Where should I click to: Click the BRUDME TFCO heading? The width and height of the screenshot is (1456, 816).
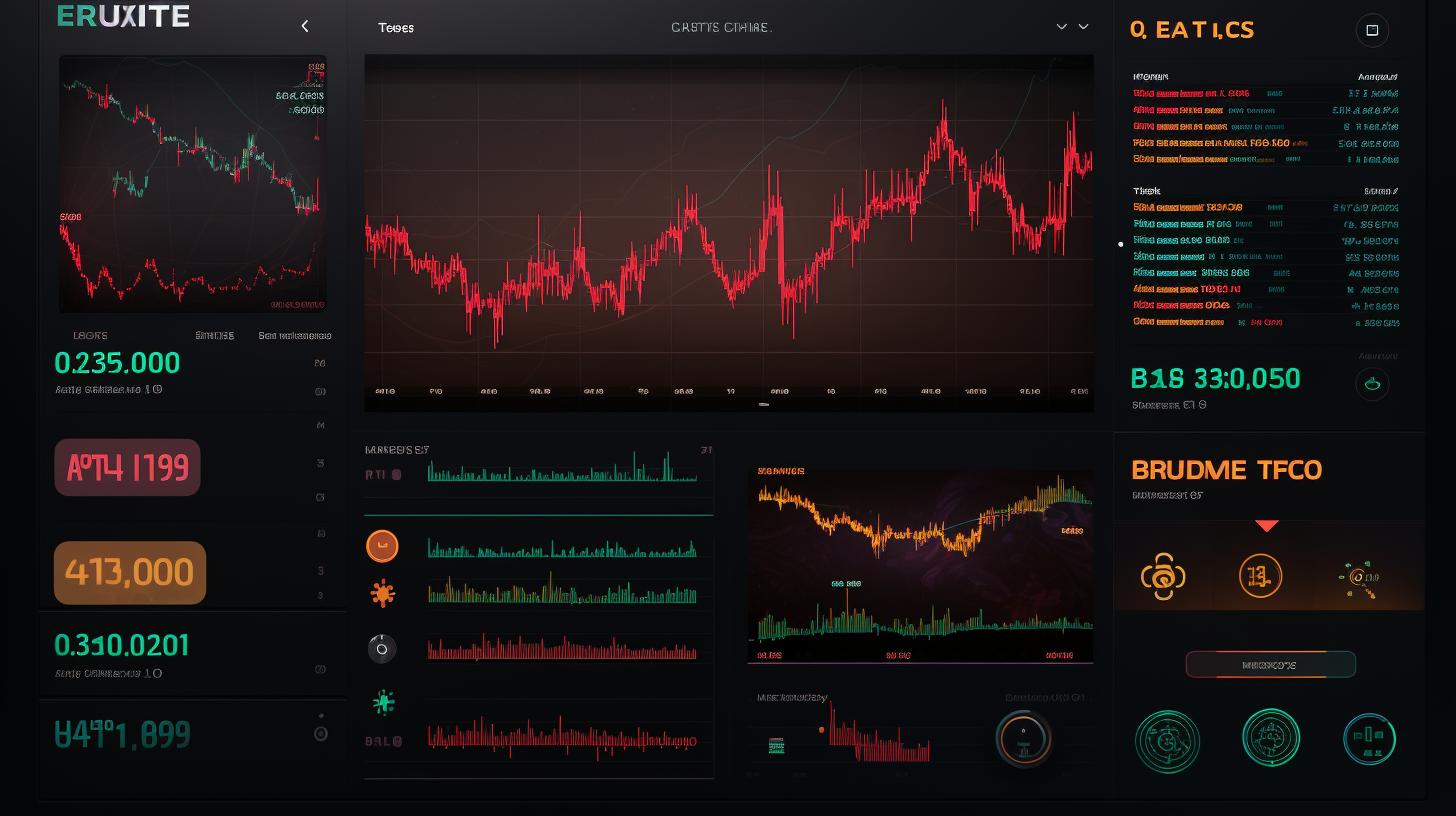[1227, 469]
